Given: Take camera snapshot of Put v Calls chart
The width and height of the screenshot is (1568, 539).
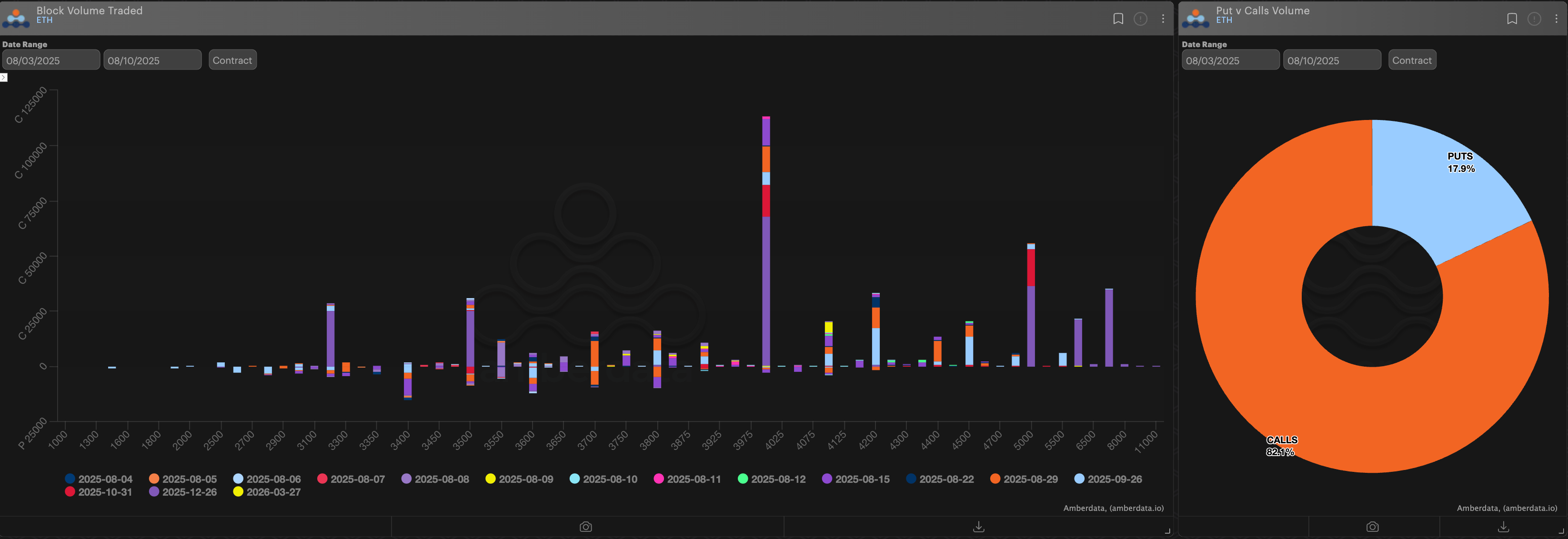Looking at the screenshot, I should point(1372,527).
